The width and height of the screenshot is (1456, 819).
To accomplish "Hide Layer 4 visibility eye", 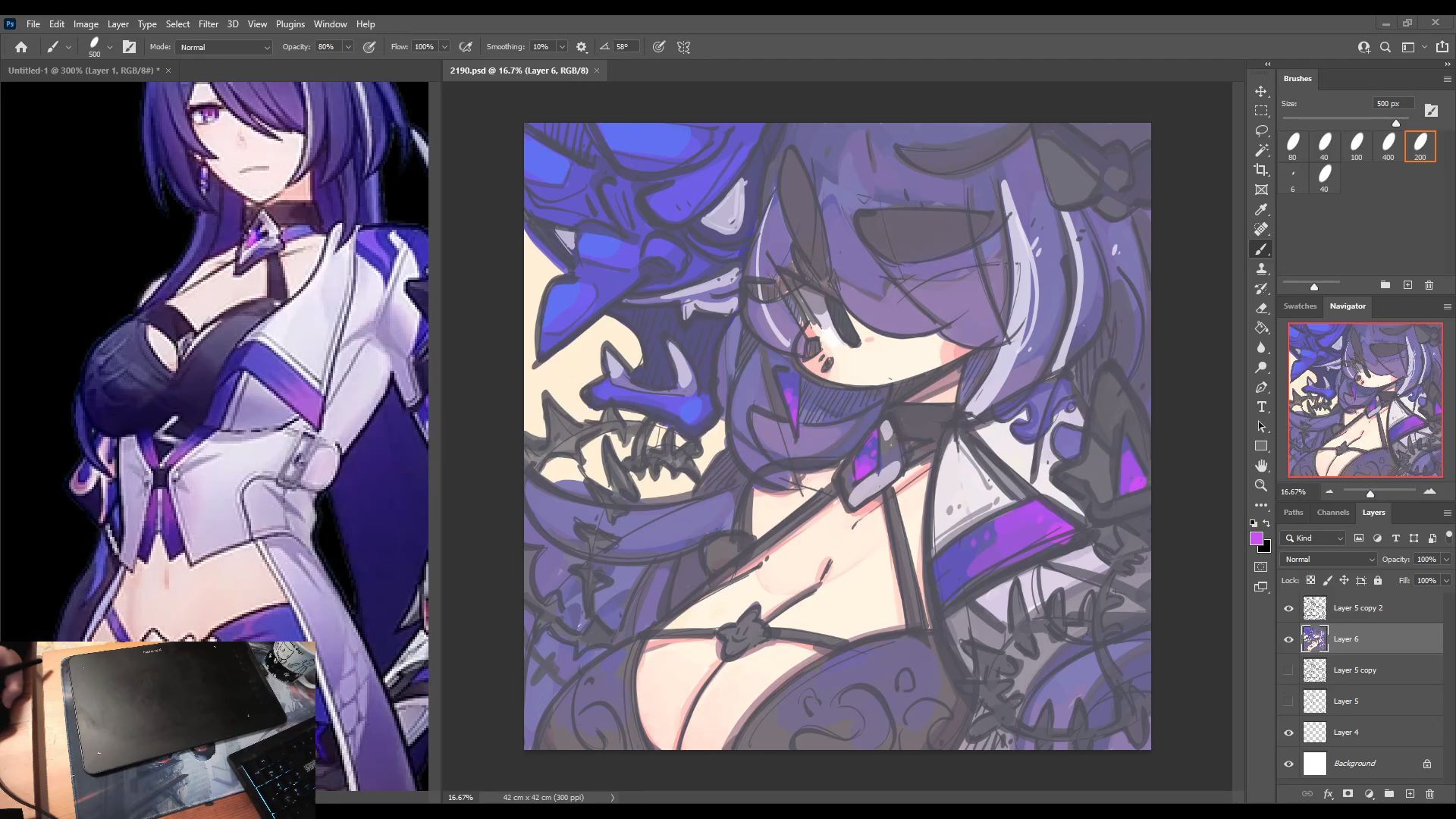I will (1288, 733).
